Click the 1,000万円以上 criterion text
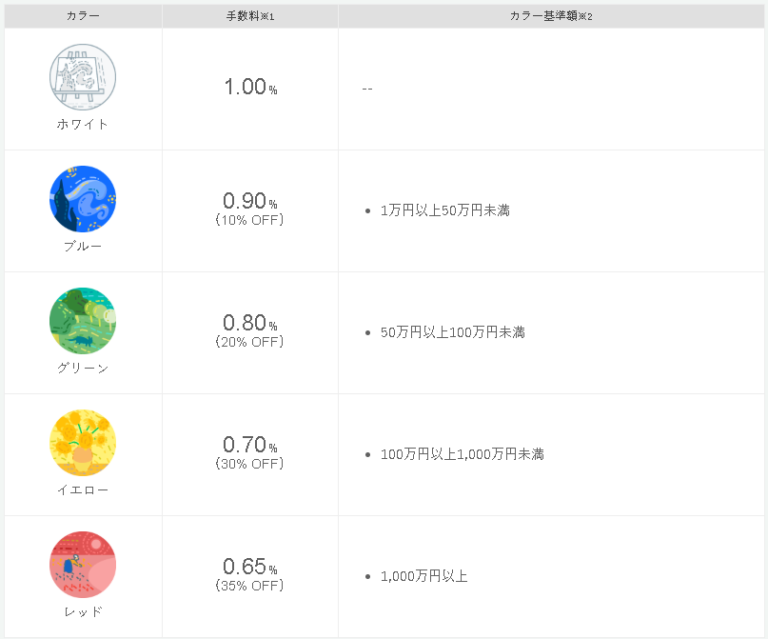 coord(424,576)
